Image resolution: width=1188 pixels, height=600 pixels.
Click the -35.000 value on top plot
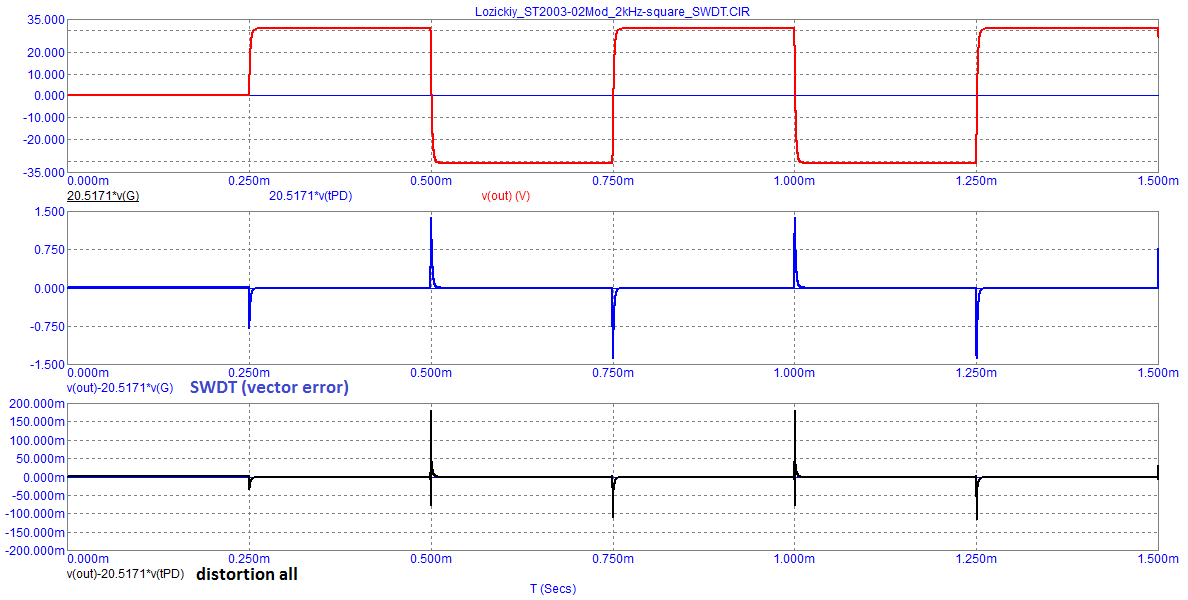point(44,173)
